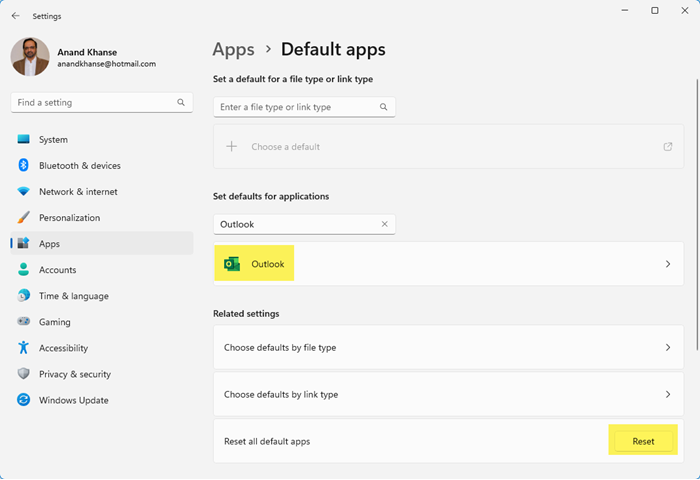Open Choose defaults by file type chevron
The height and width of the screenshot is (480, 700).
[667, 348]
